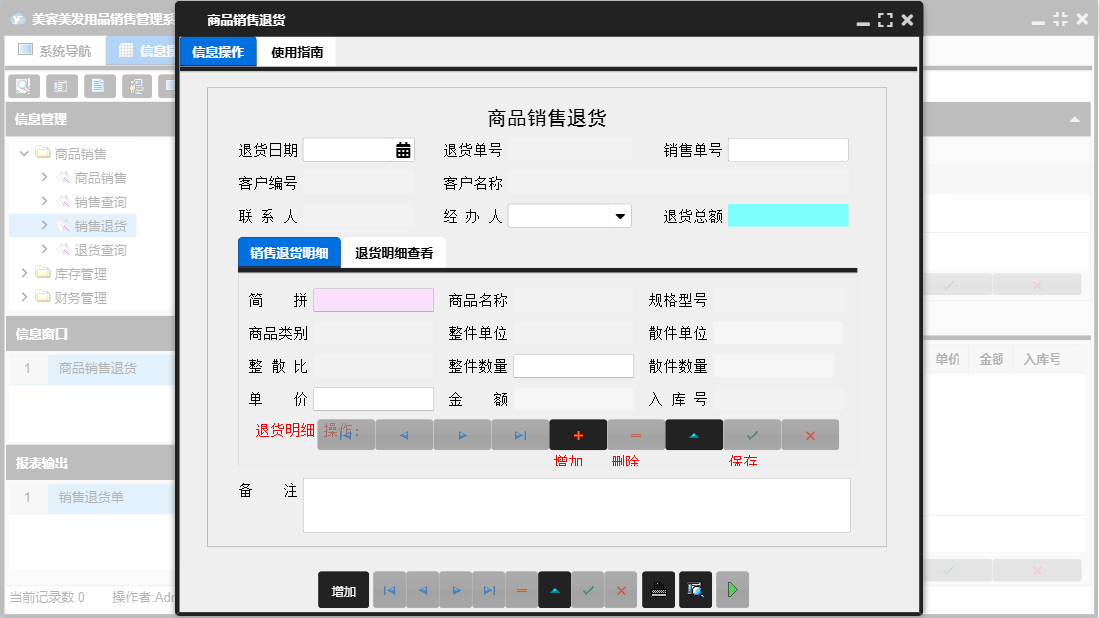
Task: Click the red X cancel icon in detail toolbar
Action: coord(809,434)
